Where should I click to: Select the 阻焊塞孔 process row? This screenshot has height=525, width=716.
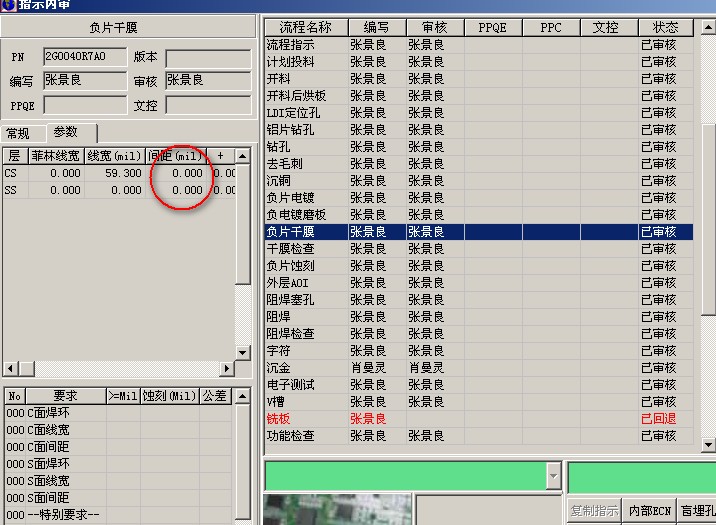(x=479, y=299)
